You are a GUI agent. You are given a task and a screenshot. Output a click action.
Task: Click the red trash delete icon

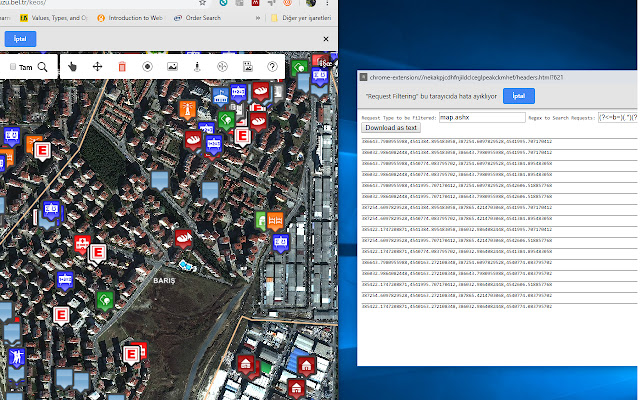pos(122,66)
